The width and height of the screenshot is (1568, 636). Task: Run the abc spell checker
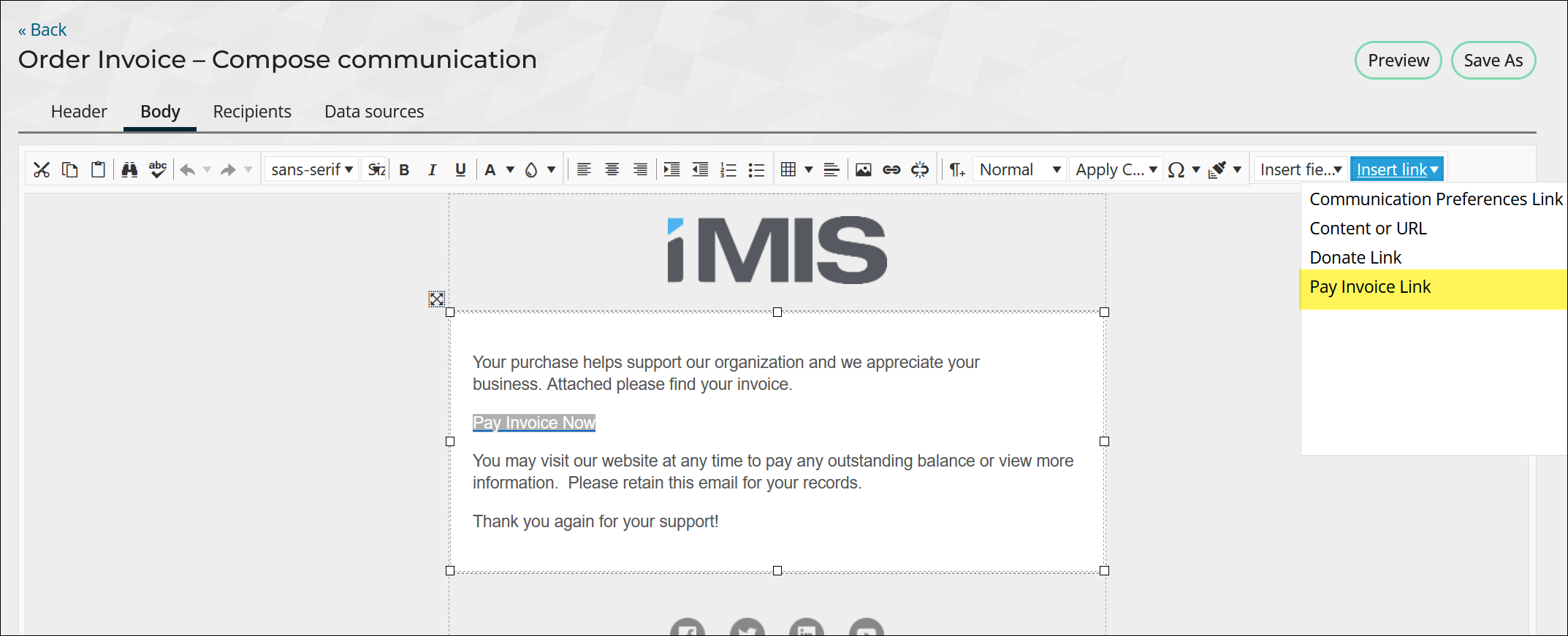tap(158, 170)
